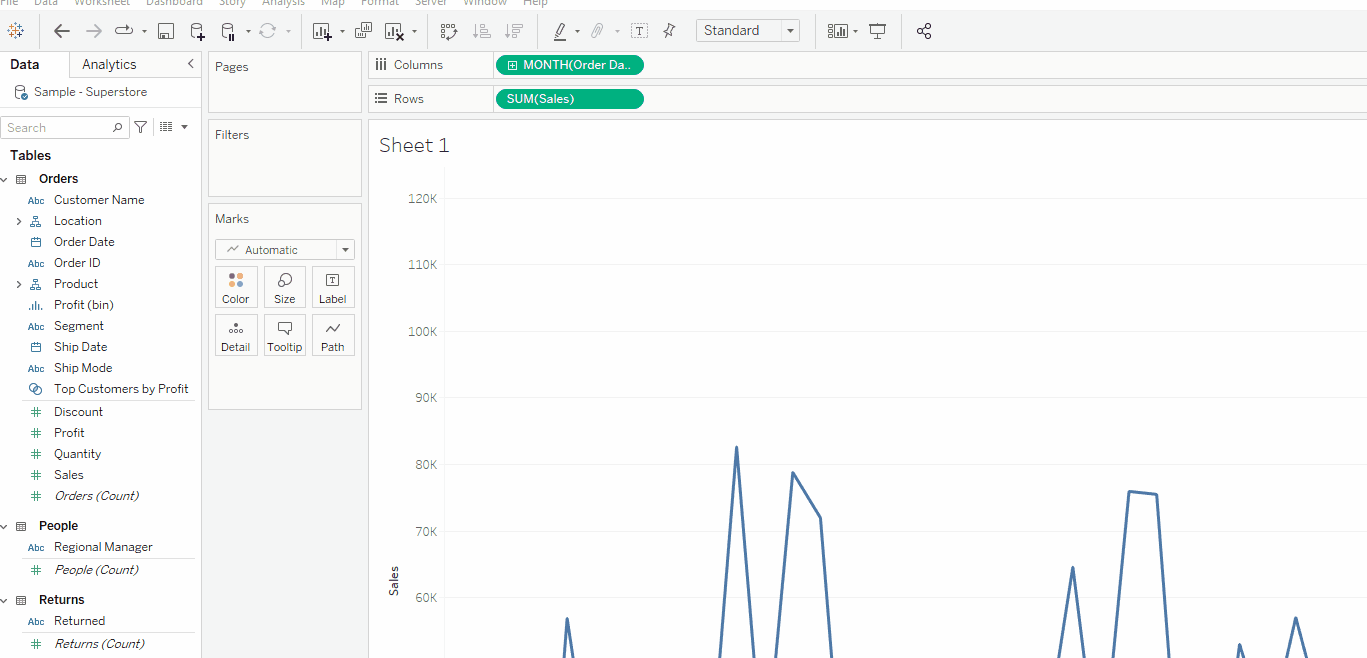Screen dimensions: 1367x658
Task: Click the Save workbook icon
Action: [166, 31]
